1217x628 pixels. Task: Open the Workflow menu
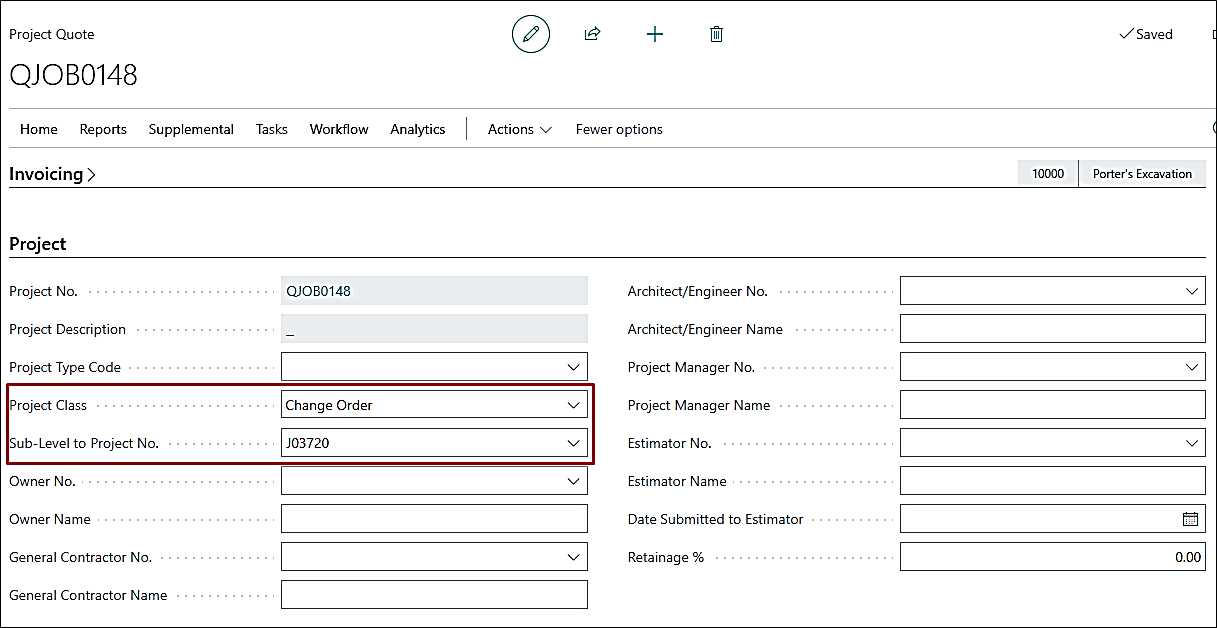(x=339, y=129)
